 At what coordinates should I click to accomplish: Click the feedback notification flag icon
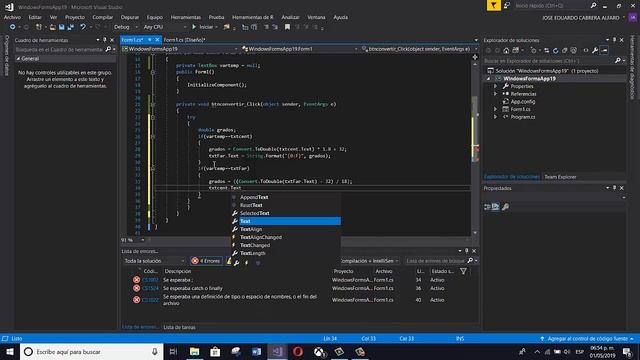click(493, 5)
